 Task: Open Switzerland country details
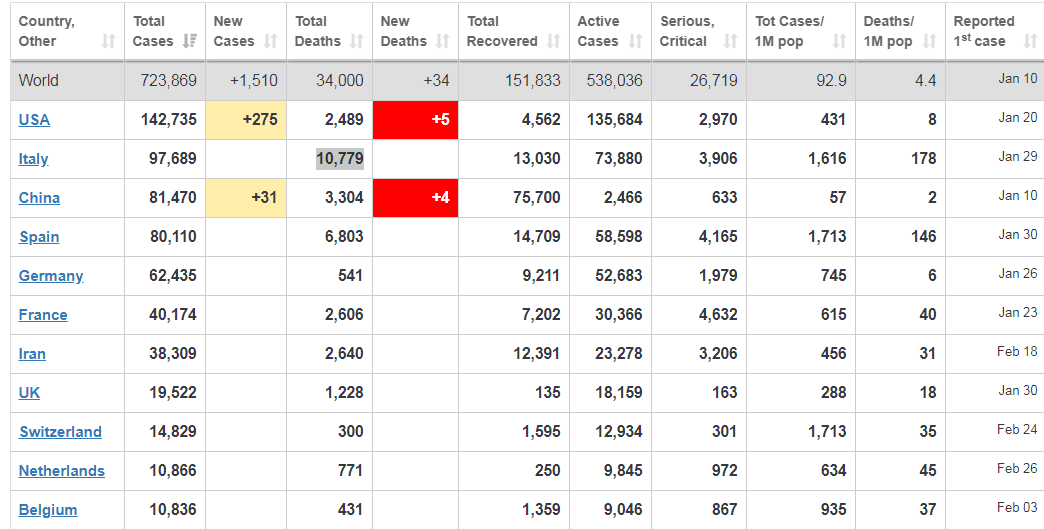pos(60,432)
